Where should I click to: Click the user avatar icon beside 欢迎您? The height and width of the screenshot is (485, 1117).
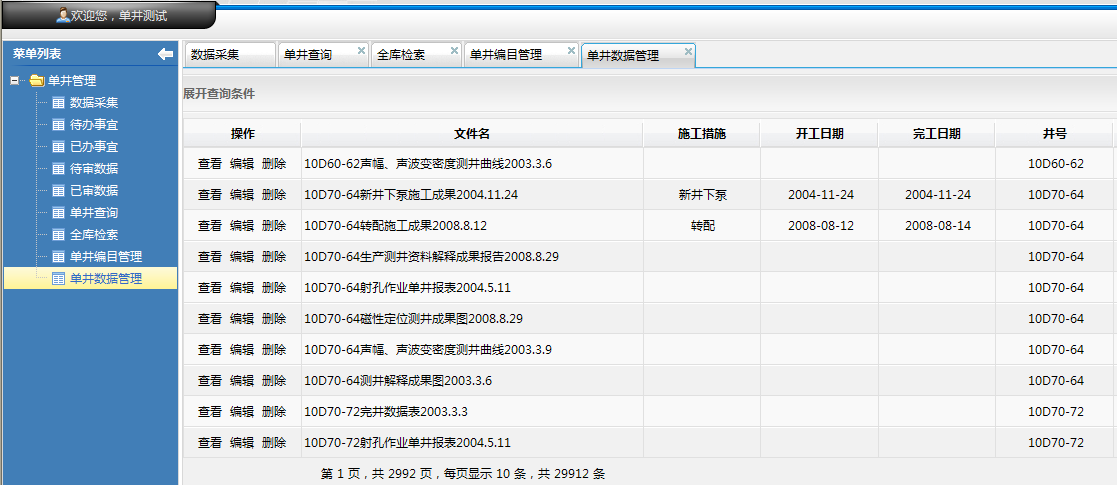click(62, 15)
